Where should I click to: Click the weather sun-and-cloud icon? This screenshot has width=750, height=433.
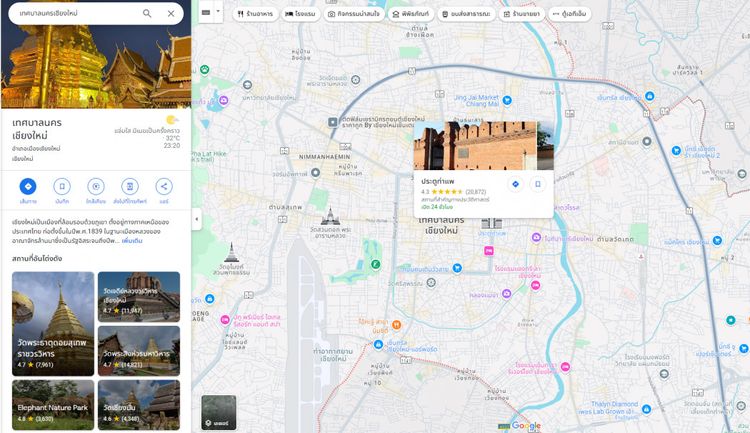coord(172,120)
